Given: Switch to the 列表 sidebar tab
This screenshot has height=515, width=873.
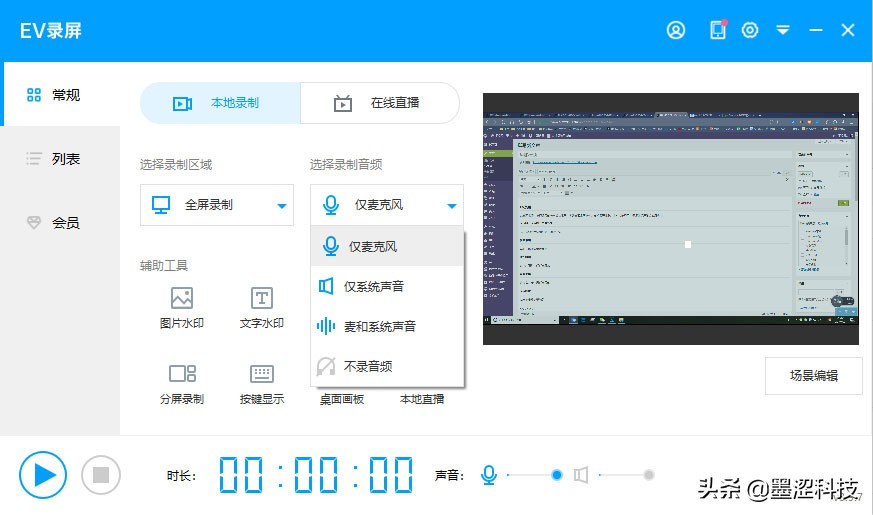Looking at the screenshot, I should [x=60, y=159].
